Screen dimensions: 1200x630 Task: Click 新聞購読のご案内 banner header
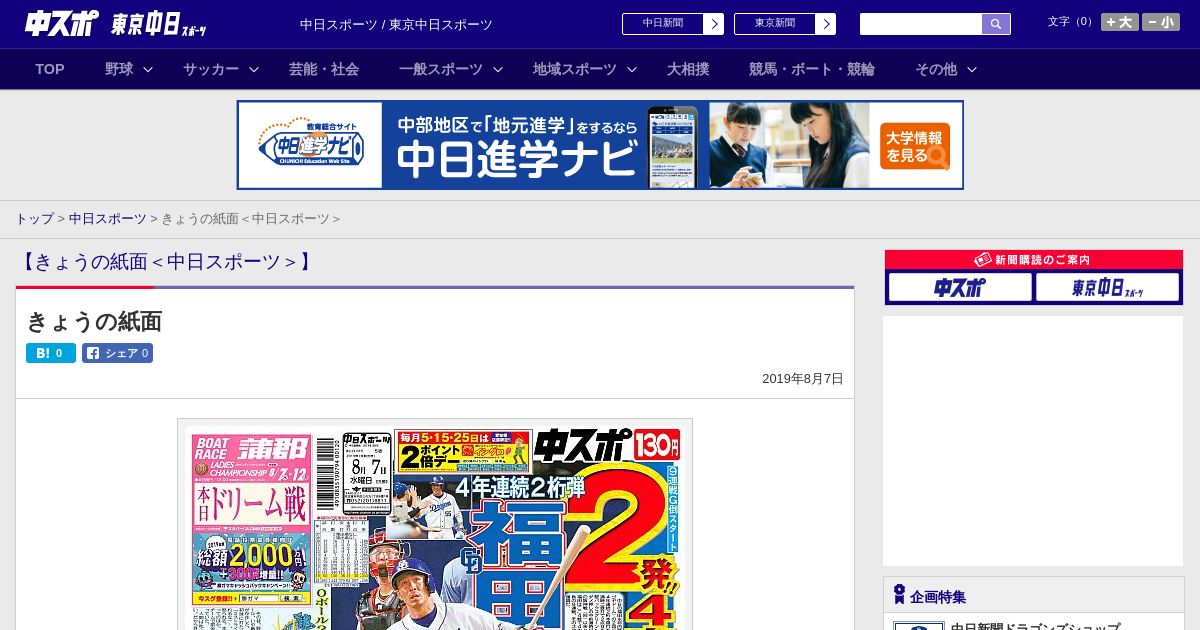click(1034, 260)
